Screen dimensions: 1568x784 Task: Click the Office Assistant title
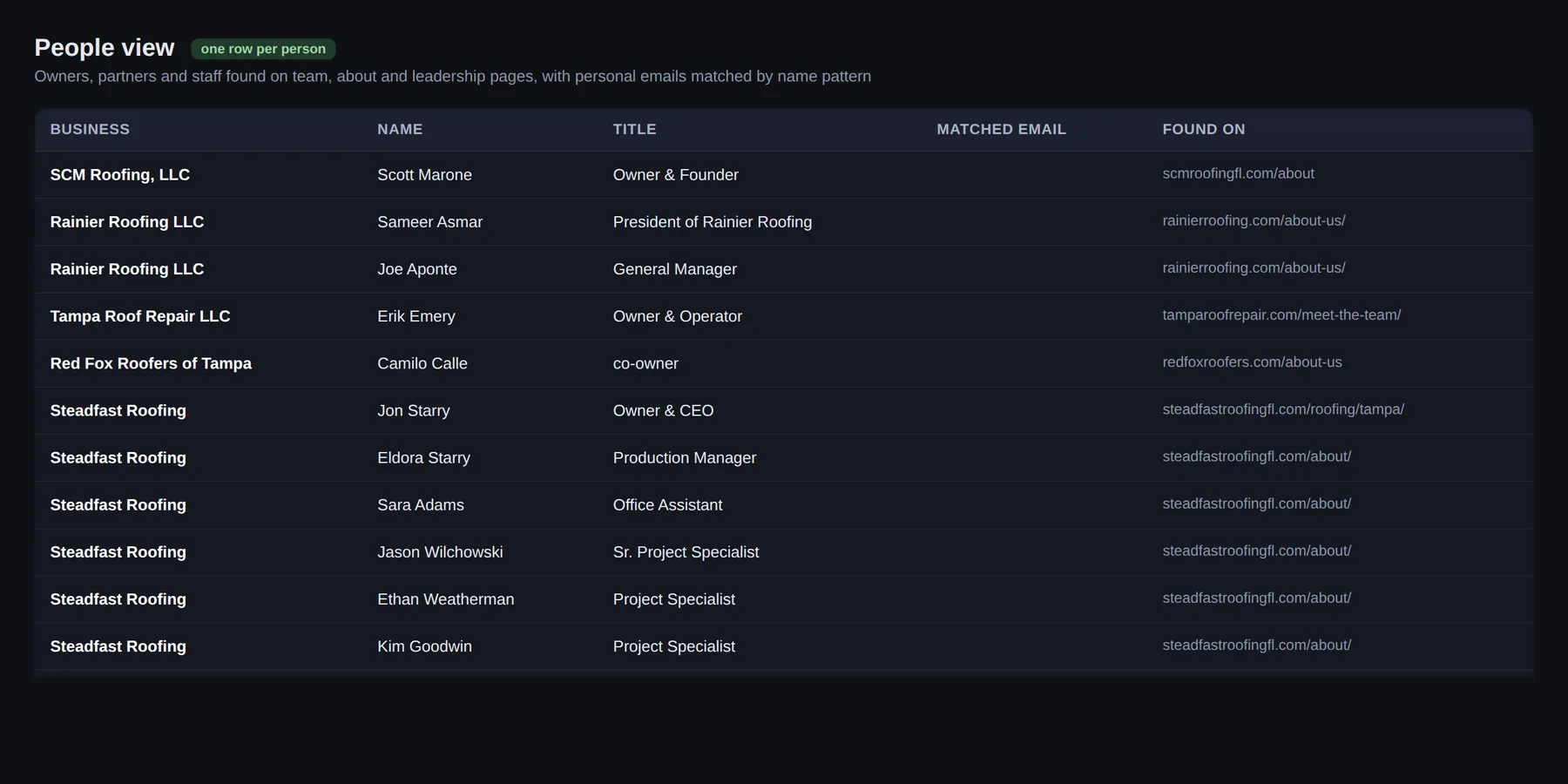[x=668, y=504]
